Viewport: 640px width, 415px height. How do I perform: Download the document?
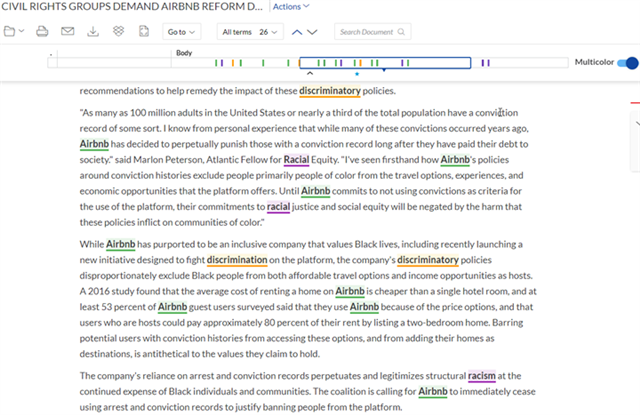pyautogui.click(x=93, y=31)
